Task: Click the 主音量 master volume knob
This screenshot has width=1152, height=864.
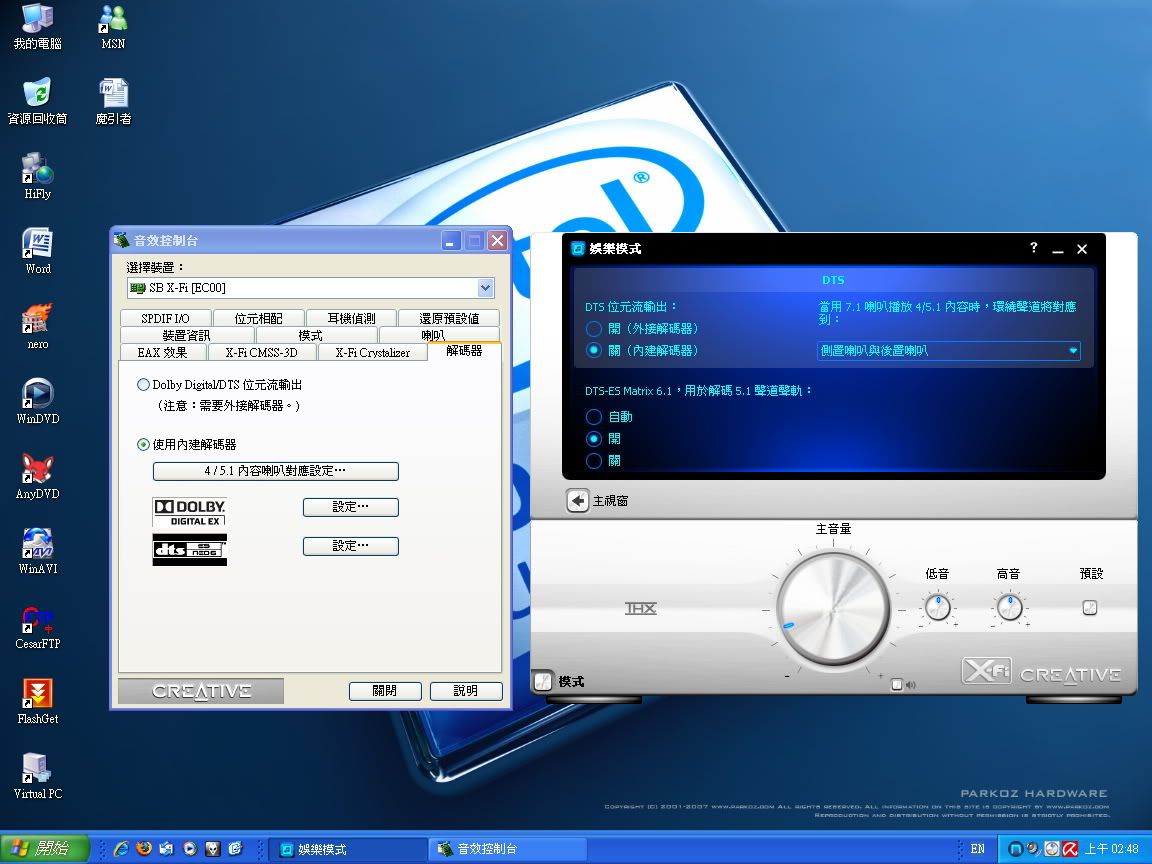Action: click(833, 608)
